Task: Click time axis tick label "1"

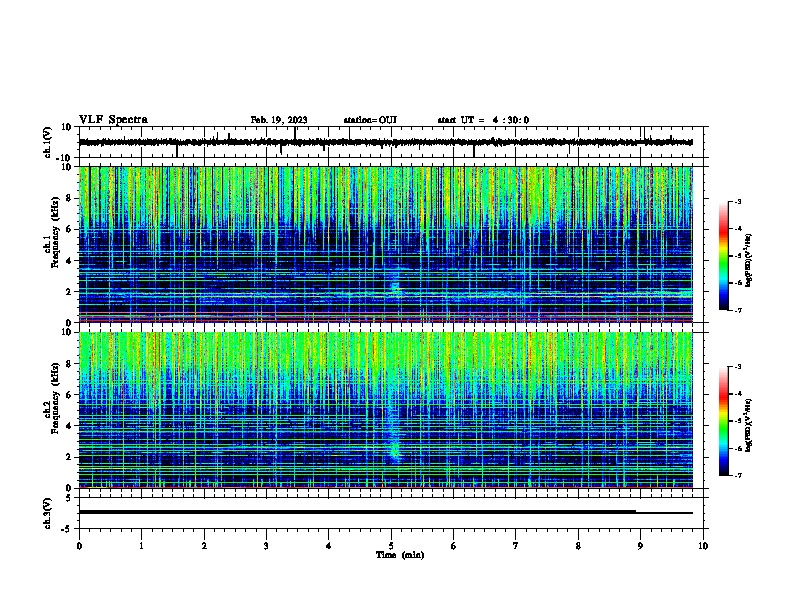Action: tap(141, 546)
